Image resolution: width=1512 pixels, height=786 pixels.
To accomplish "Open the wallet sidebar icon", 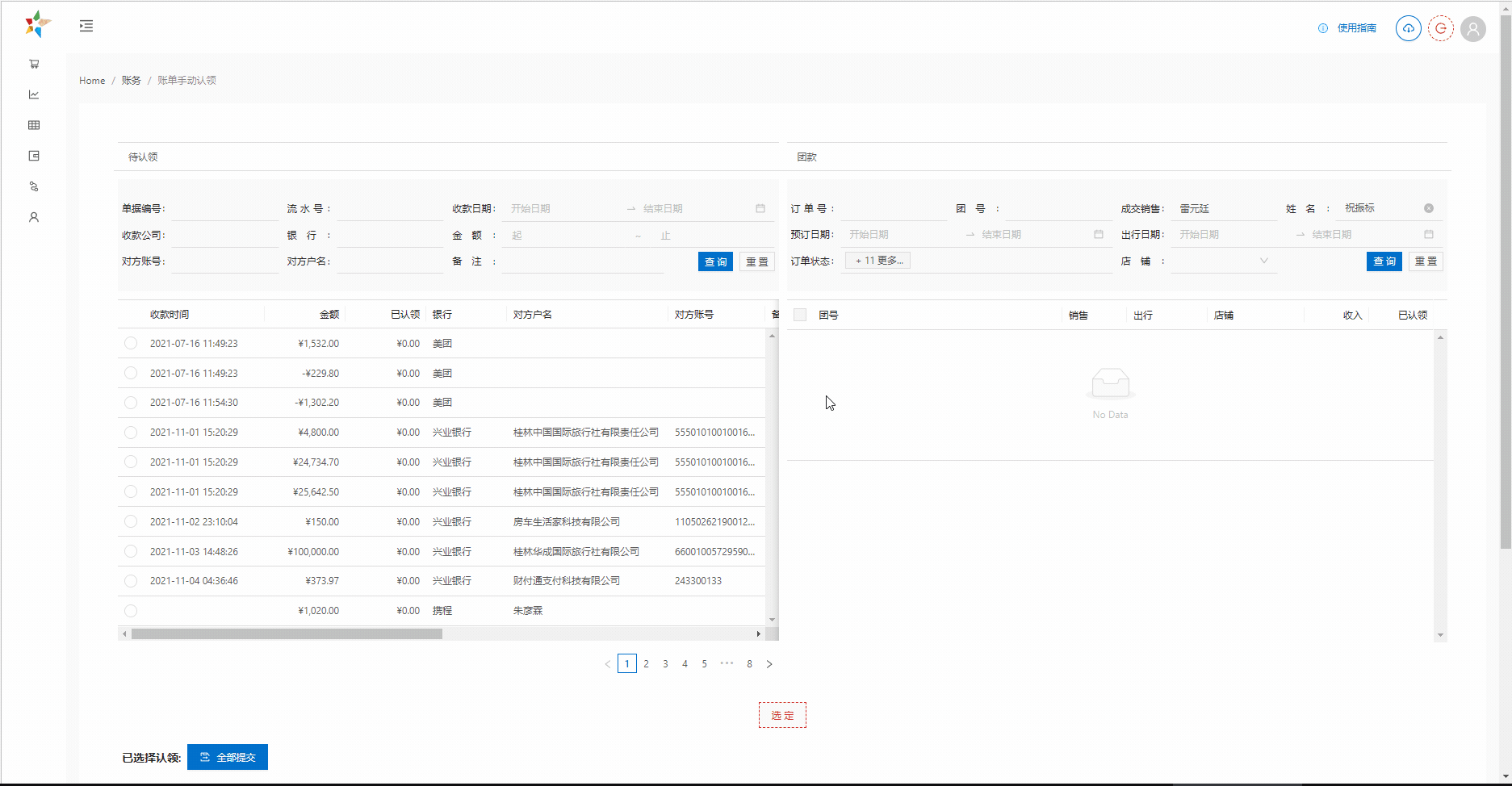I will click(x=34, y=156).
